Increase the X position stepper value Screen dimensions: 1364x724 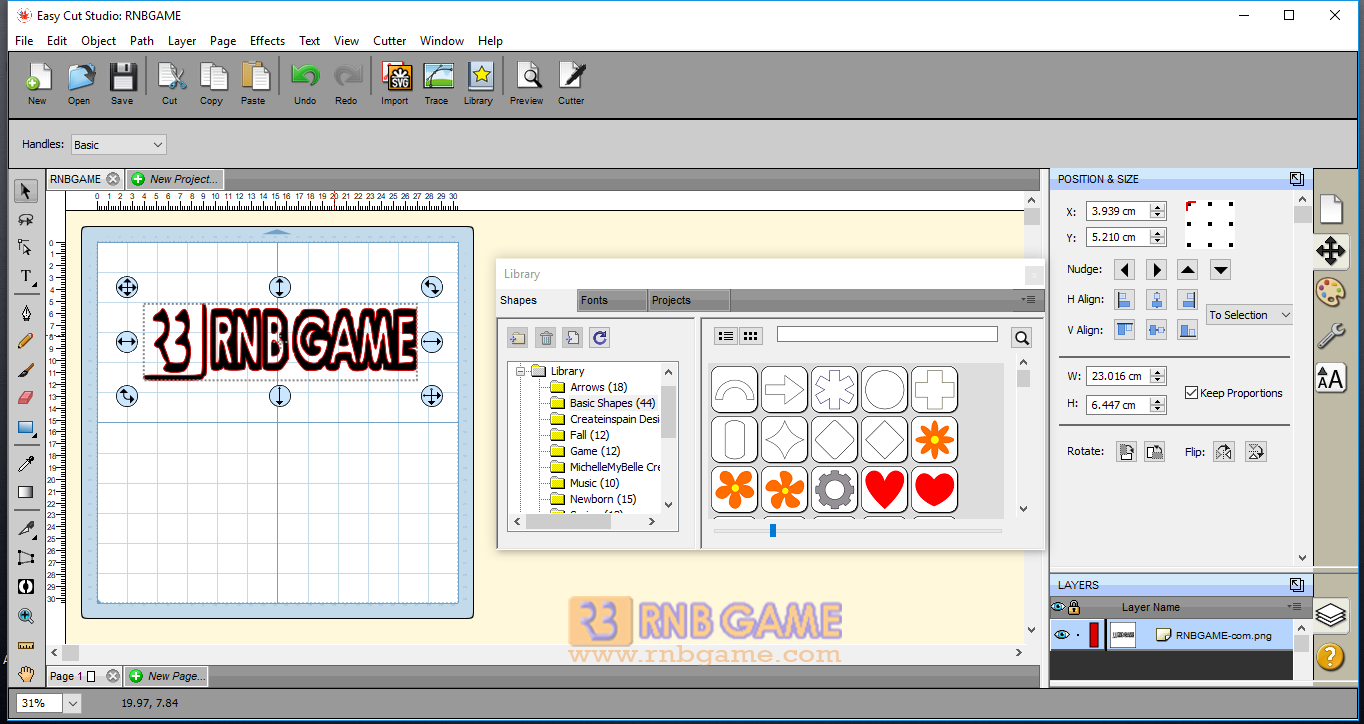click(1158, 207)
